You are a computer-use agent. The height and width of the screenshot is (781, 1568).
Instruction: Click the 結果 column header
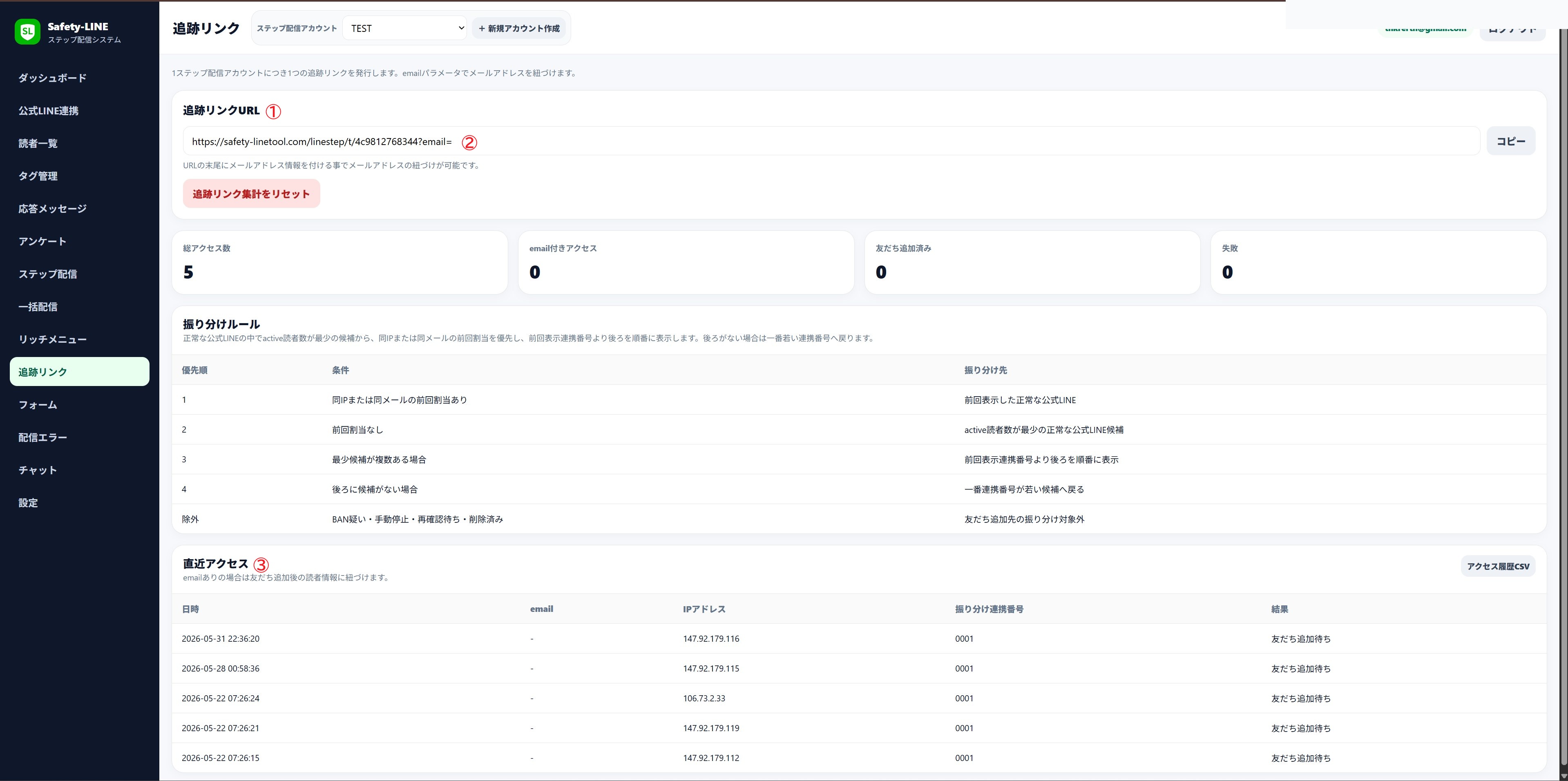click(1280, 609)
